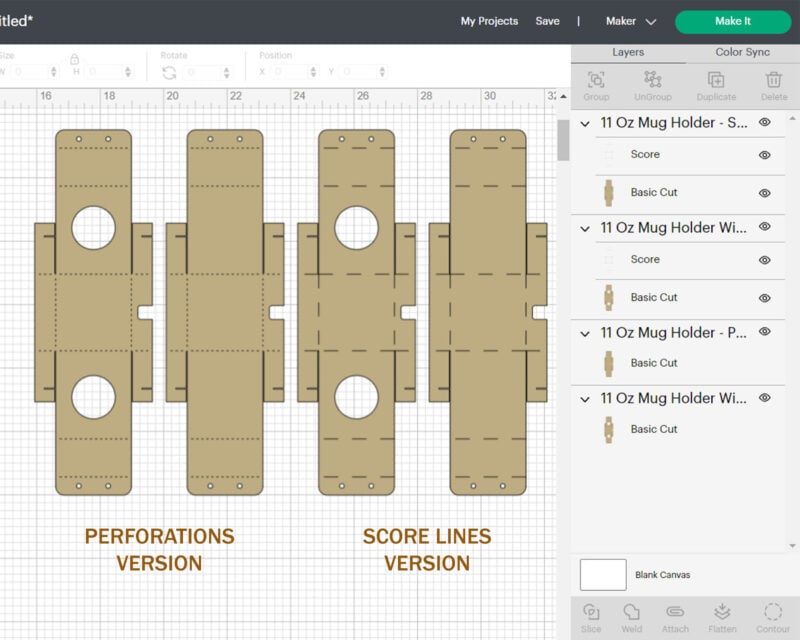
Task: Hide the last Basic Cut layer
Action: pos(765,429)
